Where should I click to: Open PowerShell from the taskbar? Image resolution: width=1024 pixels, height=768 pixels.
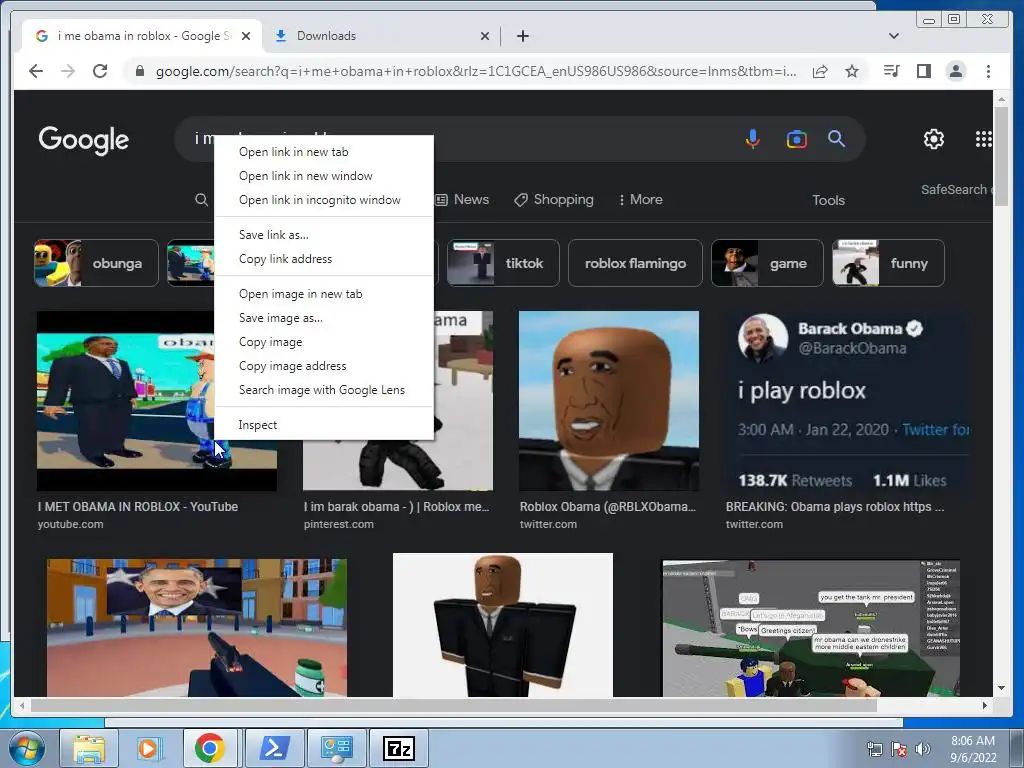pos(274,748)
